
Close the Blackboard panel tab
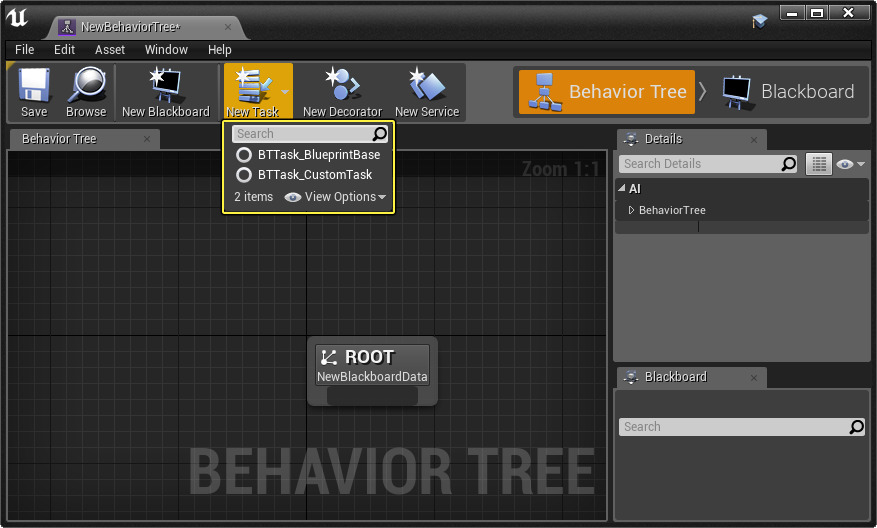coord(754,378)
